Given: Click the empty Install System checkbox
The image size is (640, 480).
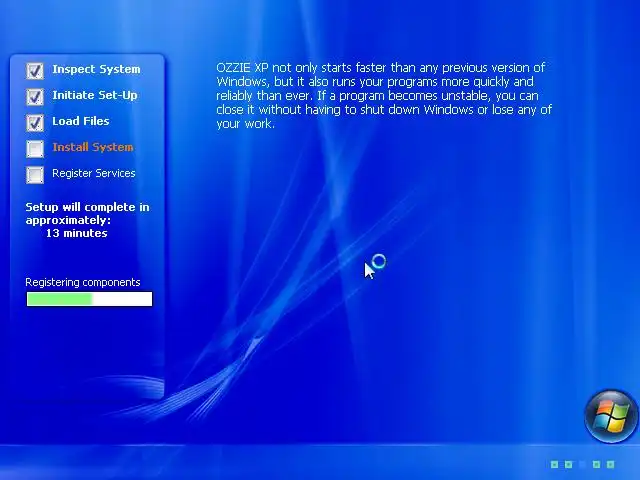Looking at the screenshot, I should coord(35,149).
